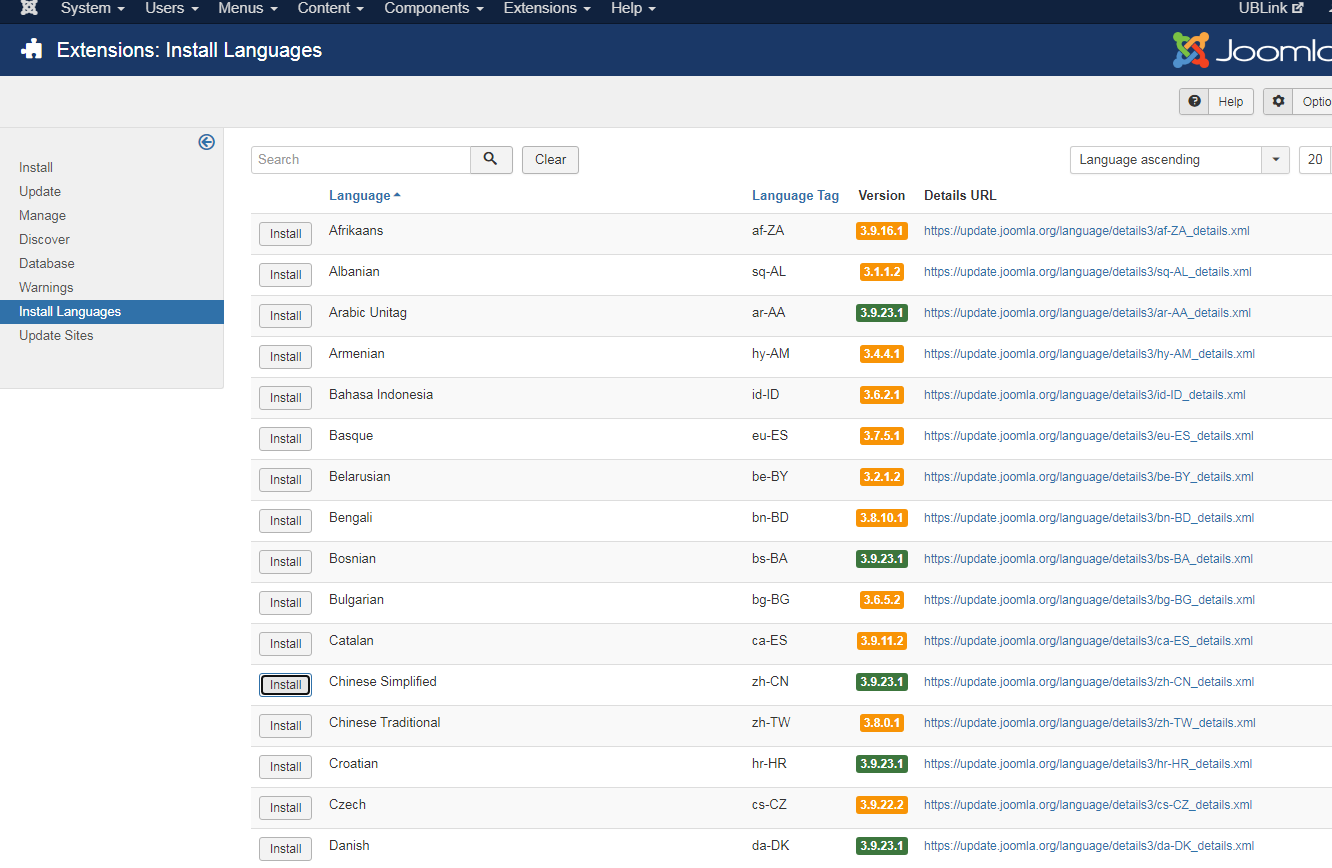Image resolution: width=1332 pixels, height=868 pixels.
Task: Select Update Sites in the sidebar
Action: point(56,336)
